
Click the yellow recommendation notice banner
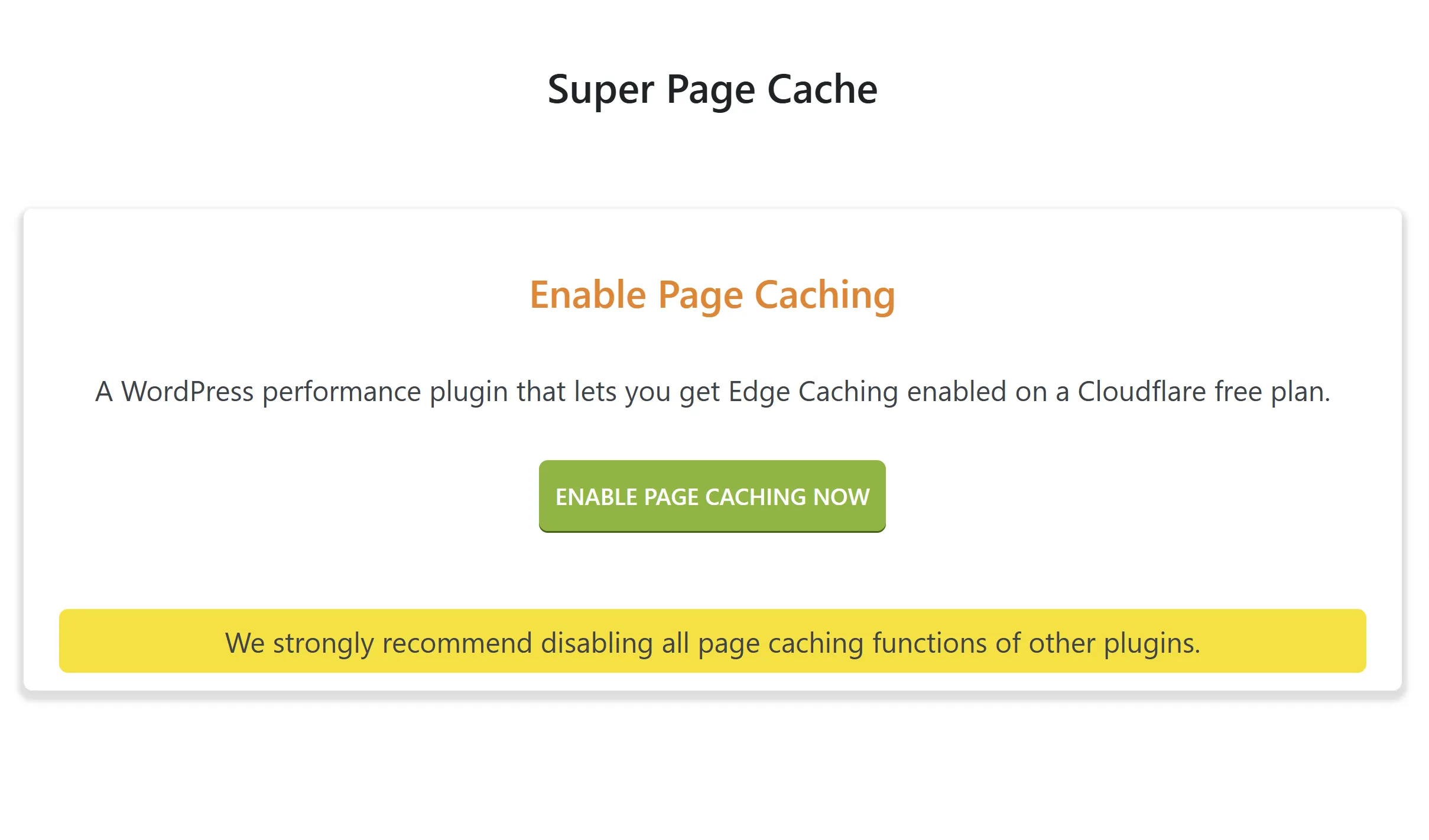click(712, 641)
